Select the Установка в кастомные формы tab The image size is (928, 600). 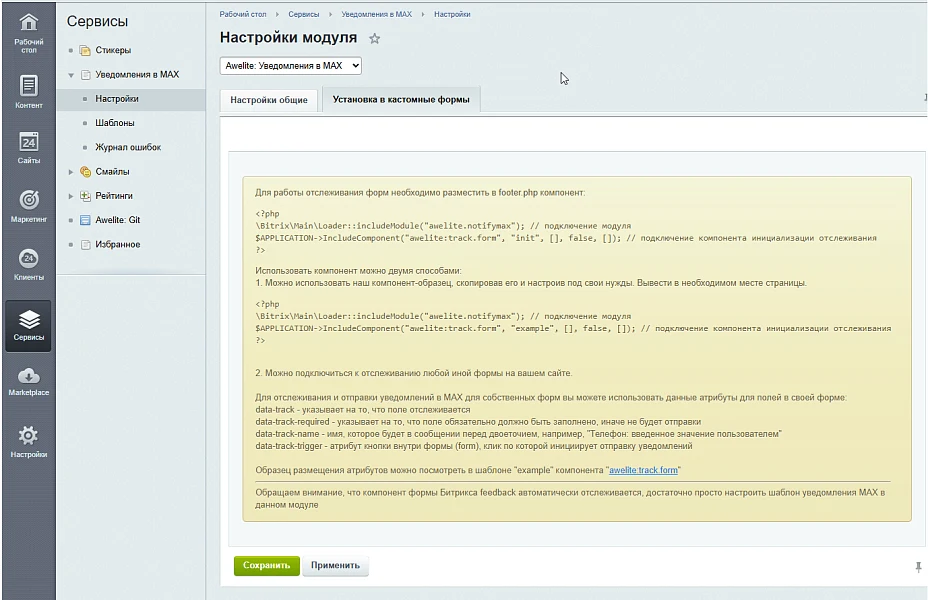coord(401,99)
